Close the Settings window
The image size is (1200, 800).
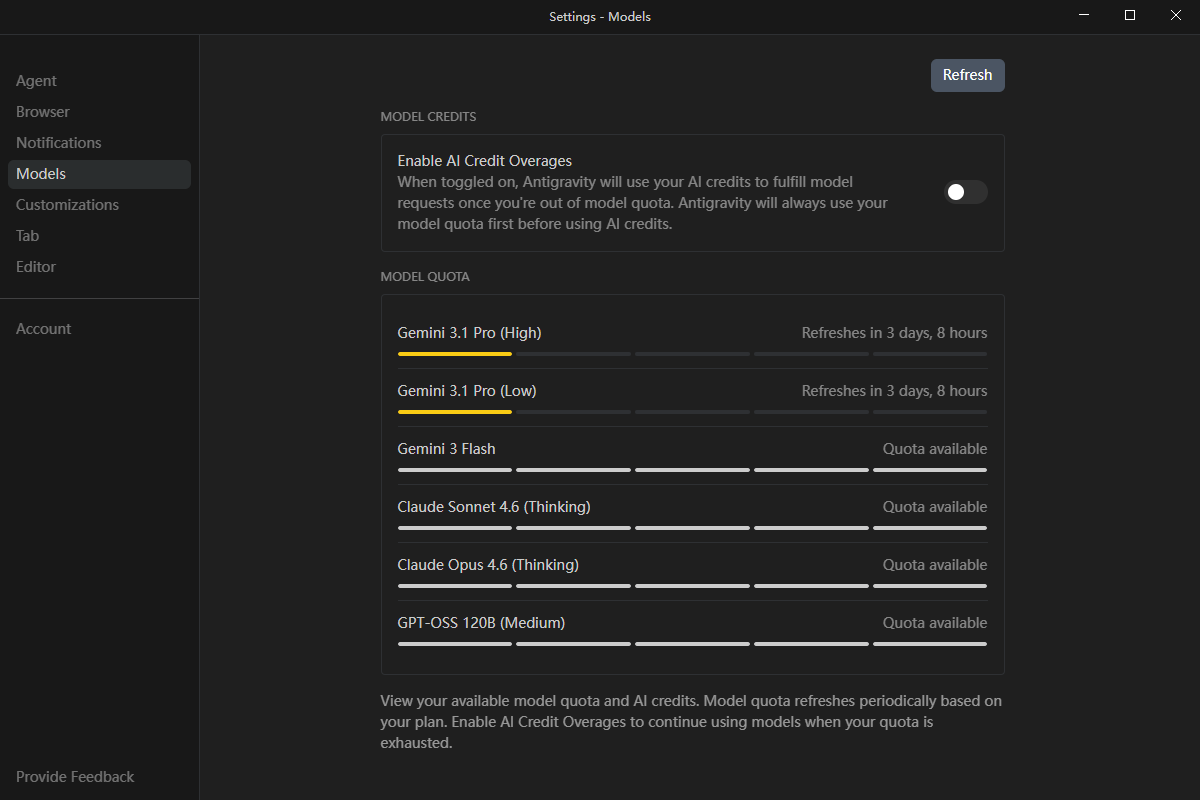click(1176, 16)
